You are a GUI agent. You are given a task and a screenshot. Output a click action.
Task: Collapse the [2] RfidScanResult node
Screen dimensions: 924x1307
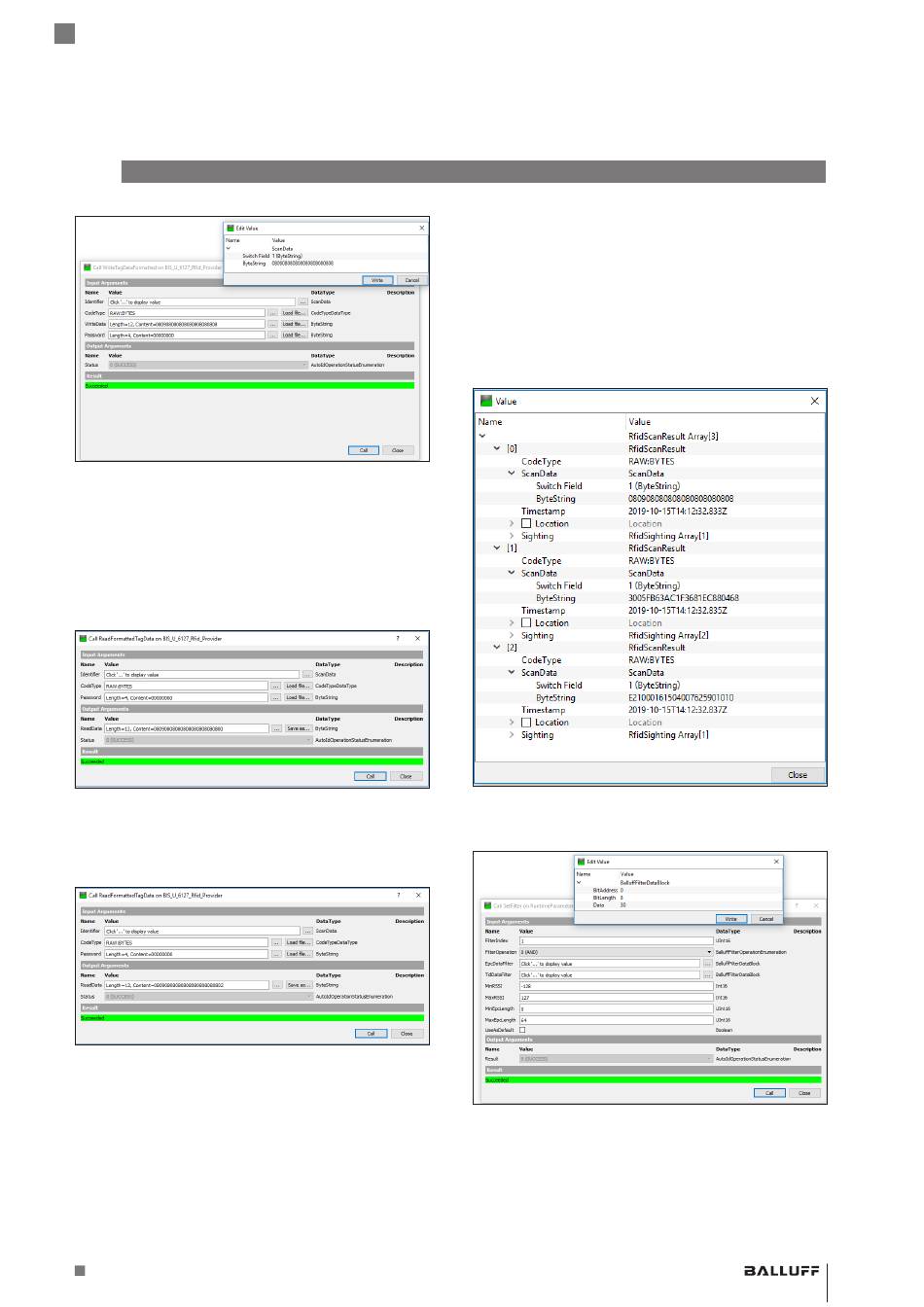497,648
